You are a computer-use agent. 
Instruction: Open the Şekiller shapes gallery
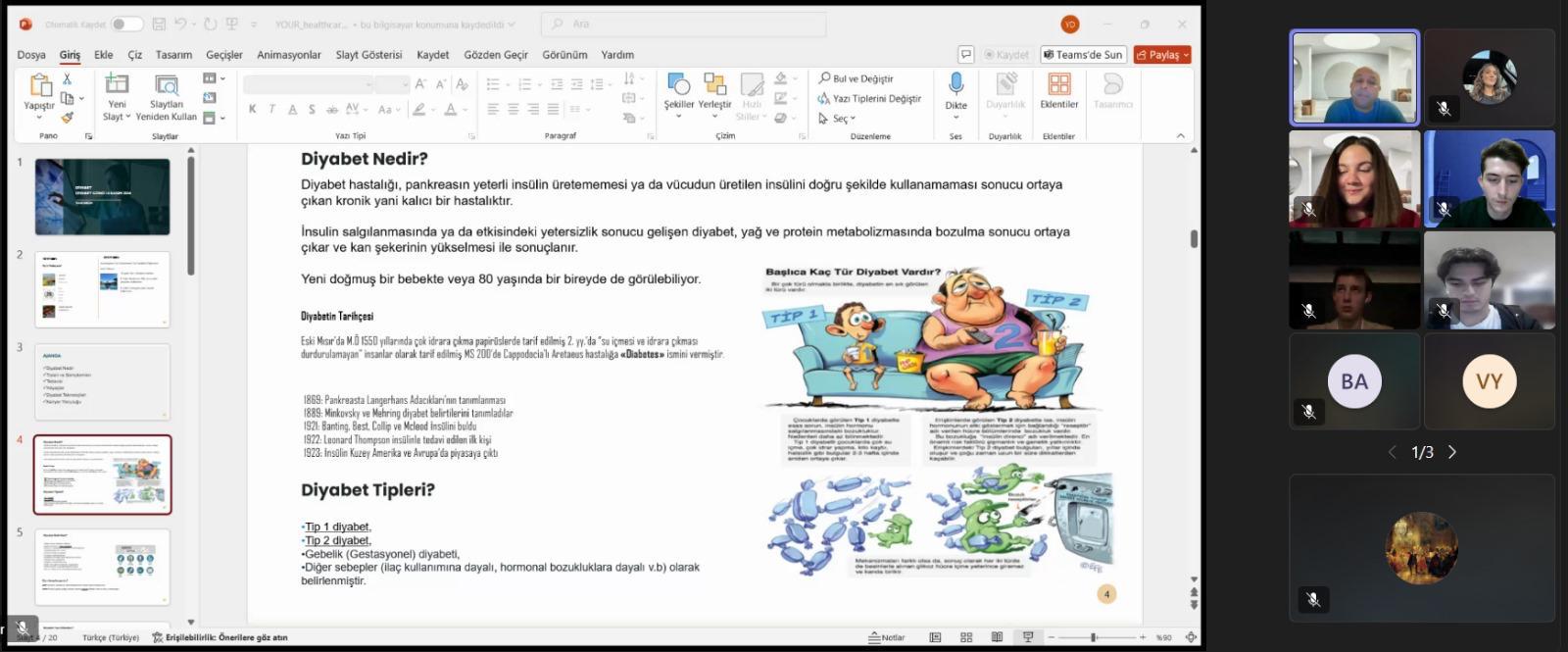(x=678, y=86)
